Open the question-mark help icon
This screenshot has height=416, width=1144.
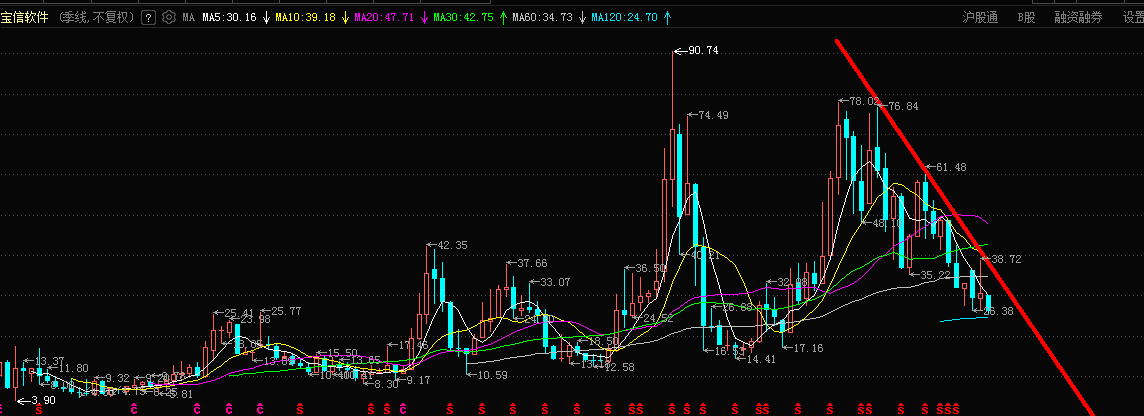pos(148,18)
